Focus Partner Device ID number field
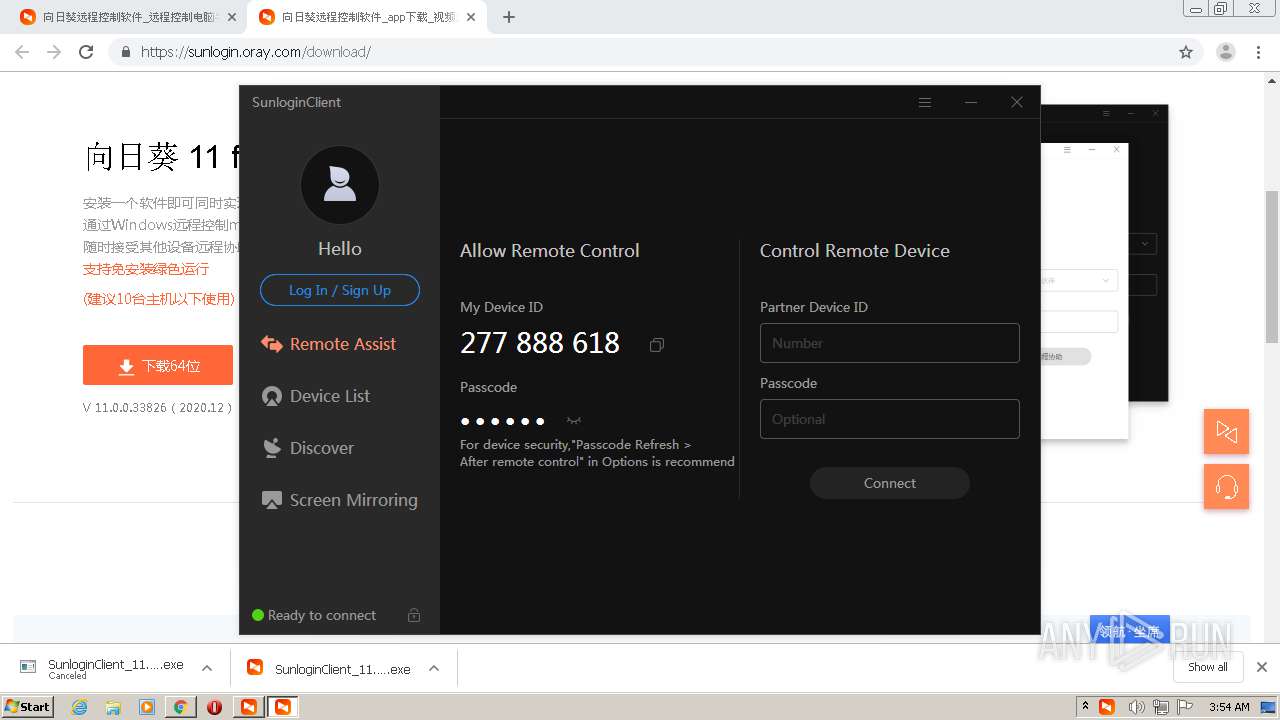 890,343
